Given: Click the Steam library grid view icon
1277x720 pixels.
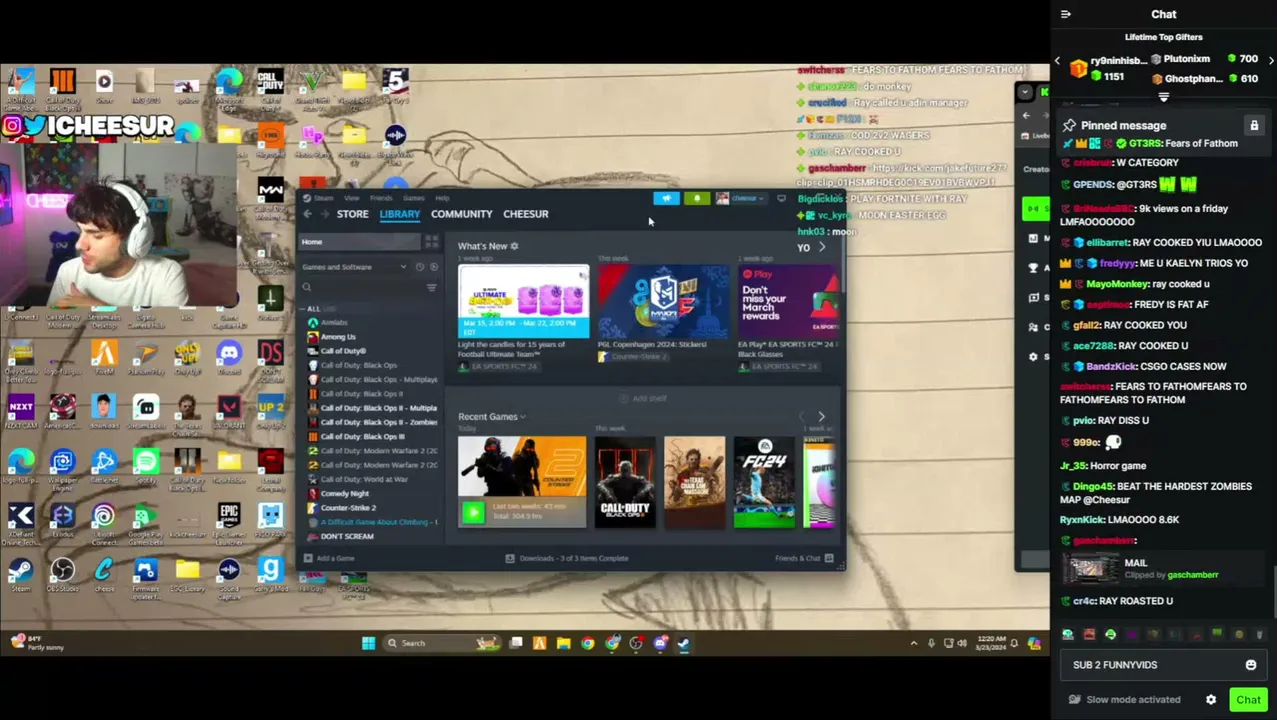Looking at the screenshot, I should (431, 242).
